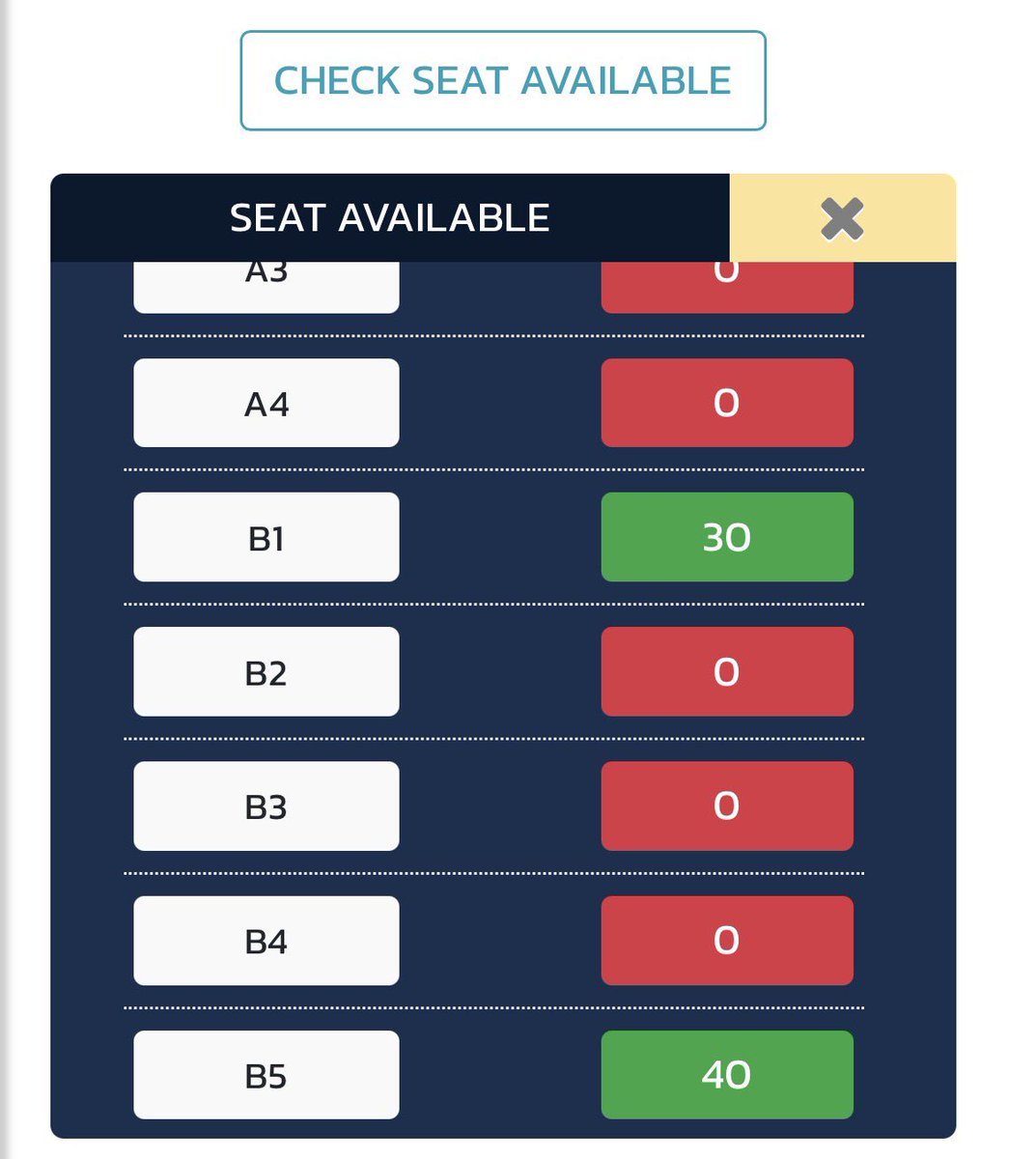Click the green 30 seats box for B1
The image size is (1036, 1159).
point(727,537)
